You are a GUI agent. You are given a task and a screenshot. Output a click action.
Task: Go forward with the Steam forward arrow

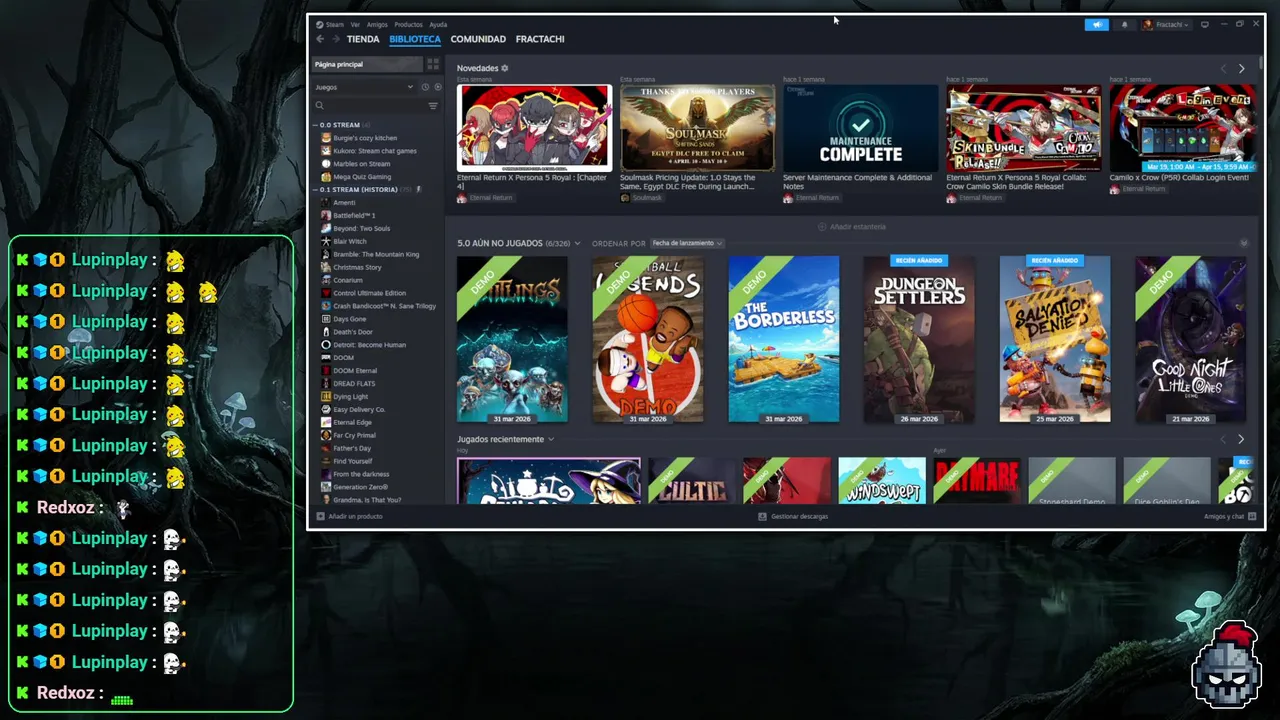click(x=336, y=39)
